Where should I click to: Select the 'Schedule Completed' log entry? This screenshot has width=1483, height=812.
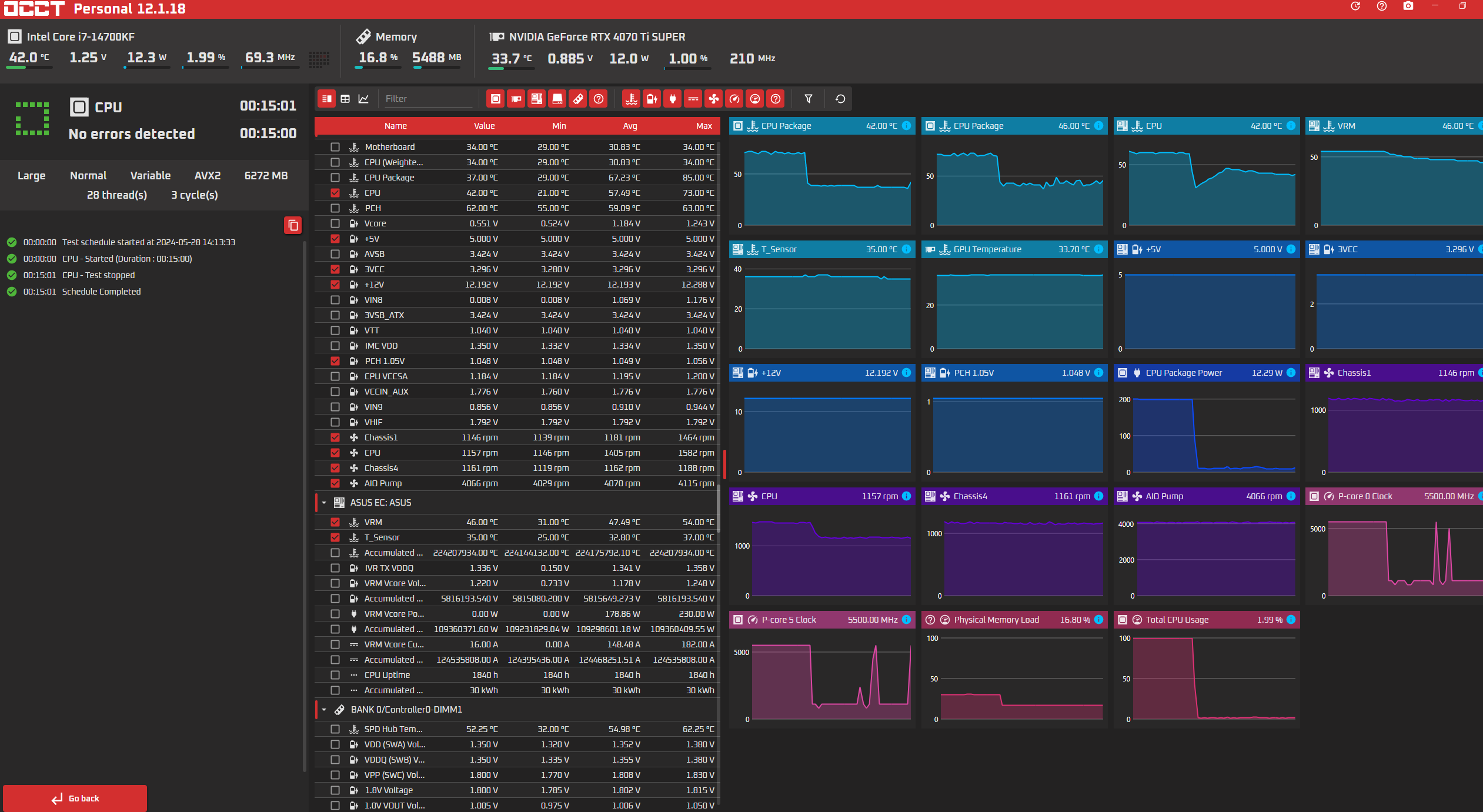pos(101,292)
